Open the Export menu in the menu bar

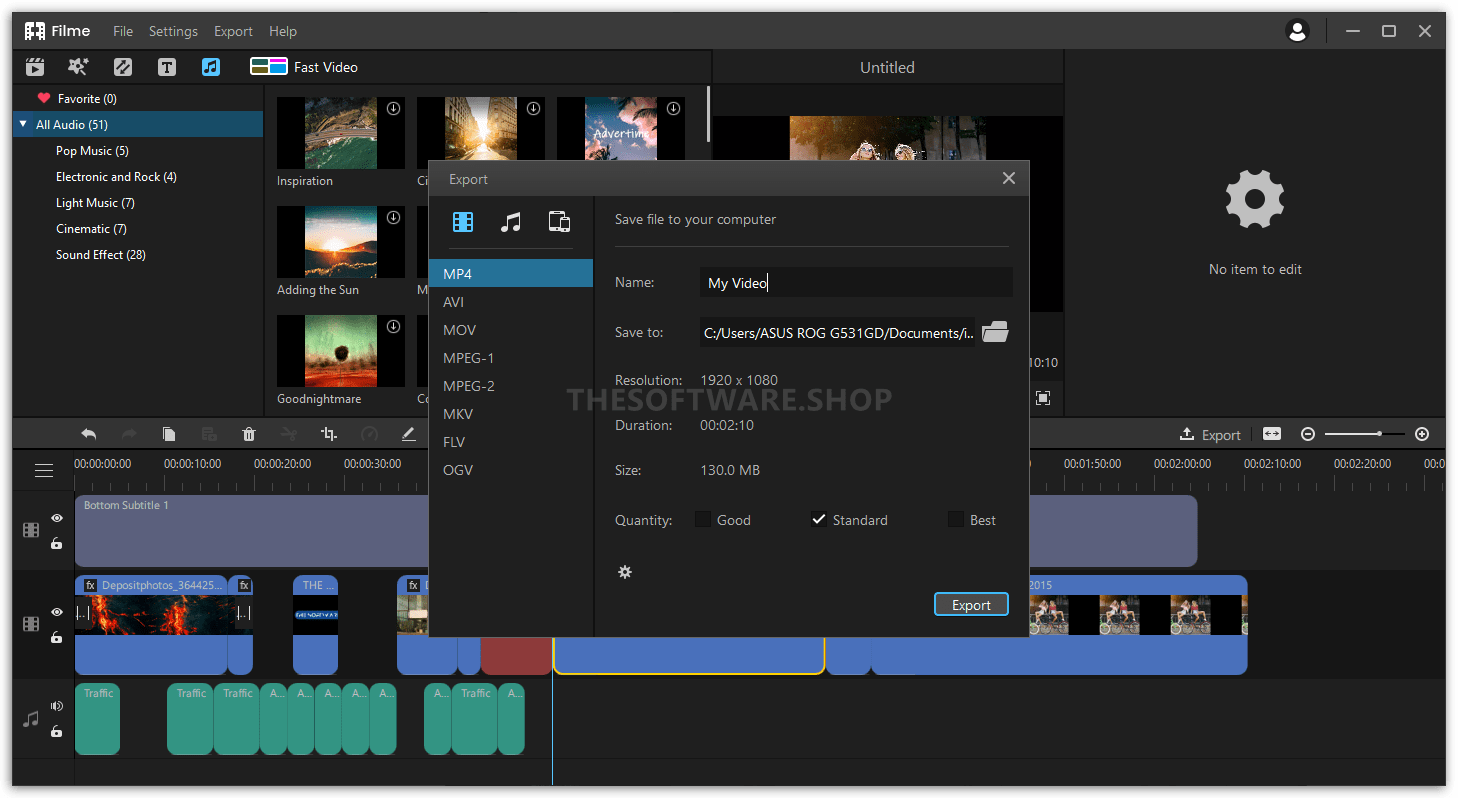233,31
